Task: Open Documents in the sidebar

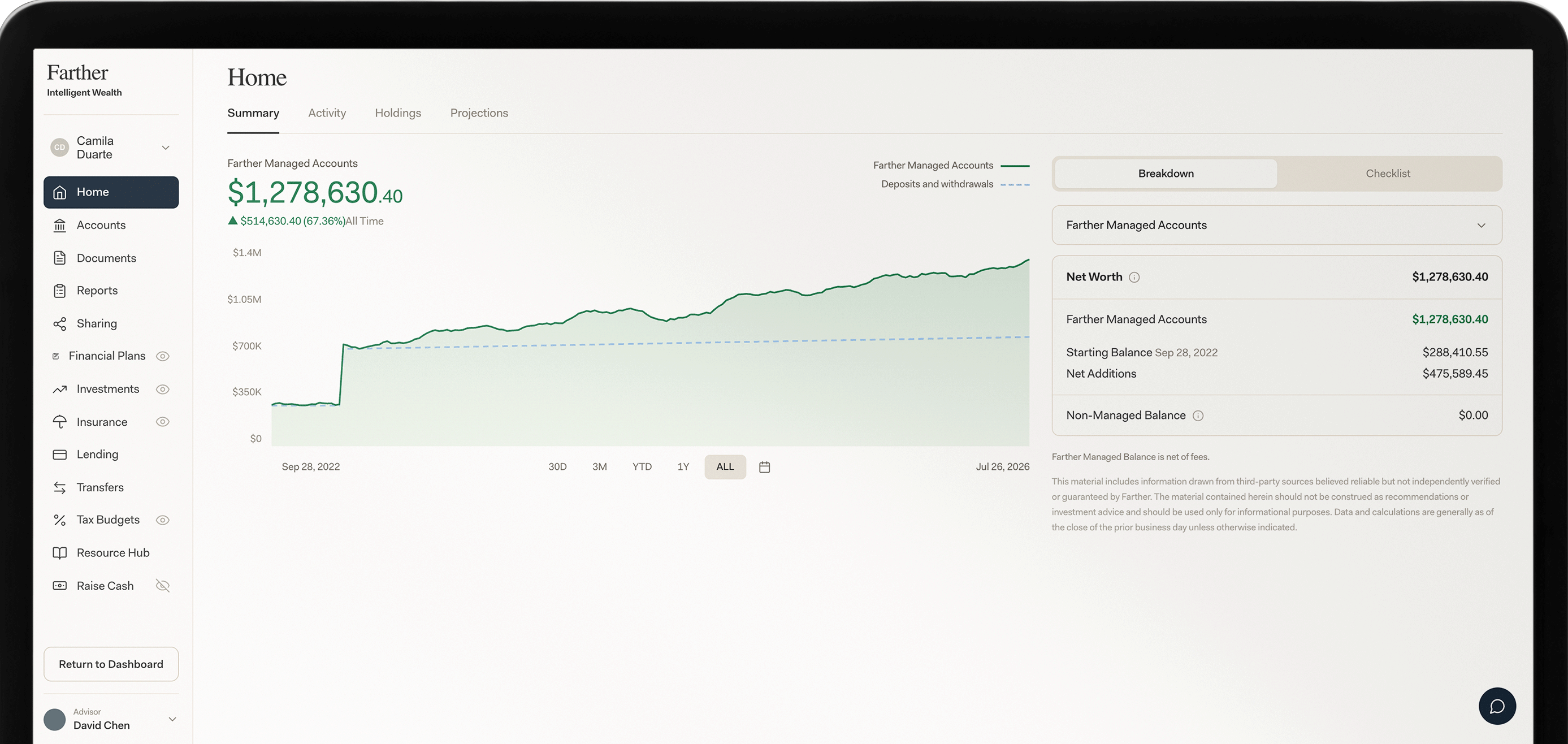Action: pos(111,258)
